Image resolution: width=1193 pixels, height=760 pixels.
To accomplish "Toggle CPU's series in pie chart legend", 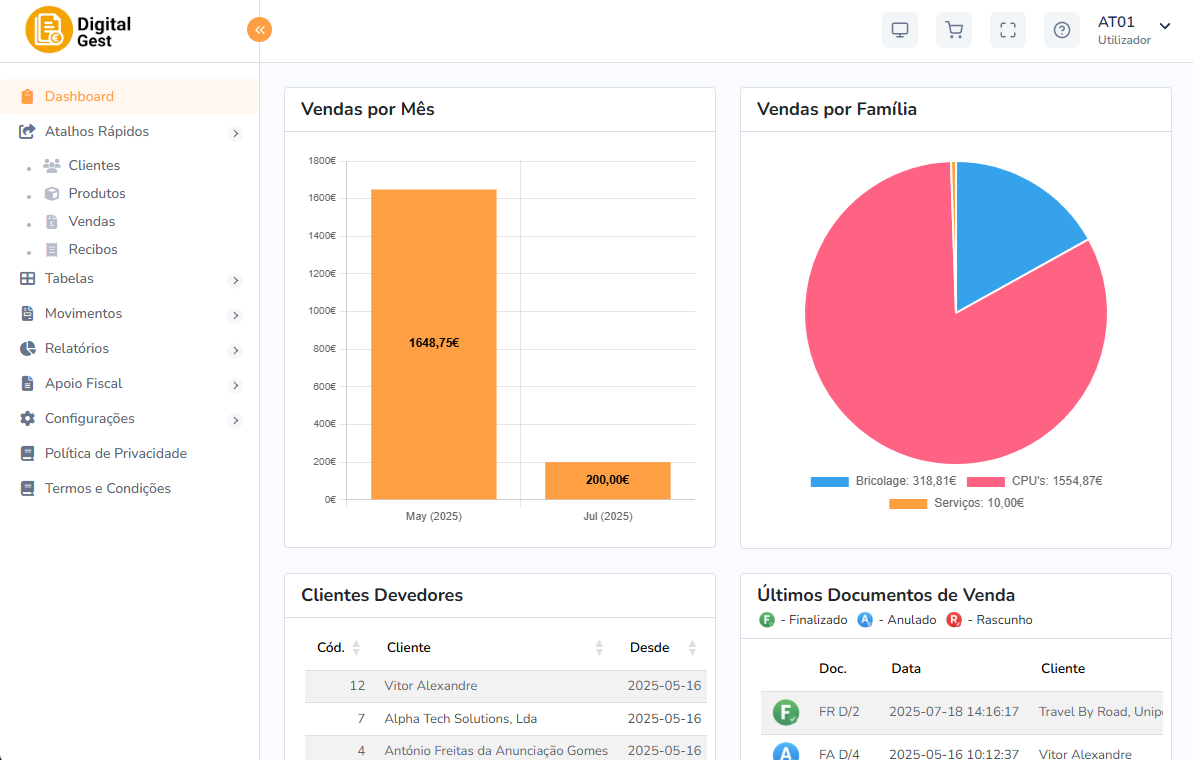I will (x=1034, y=481).
